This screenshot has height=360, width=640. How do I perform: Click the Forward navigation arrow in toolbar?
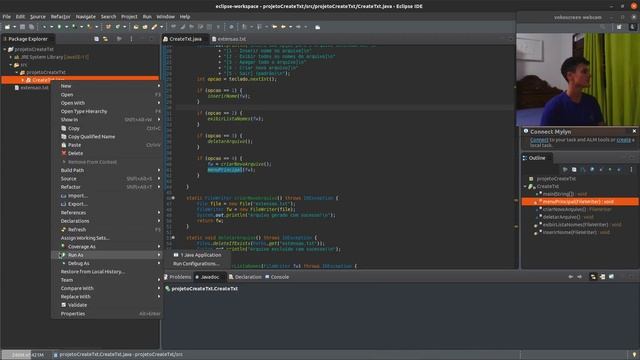click(x=299, y=27)
